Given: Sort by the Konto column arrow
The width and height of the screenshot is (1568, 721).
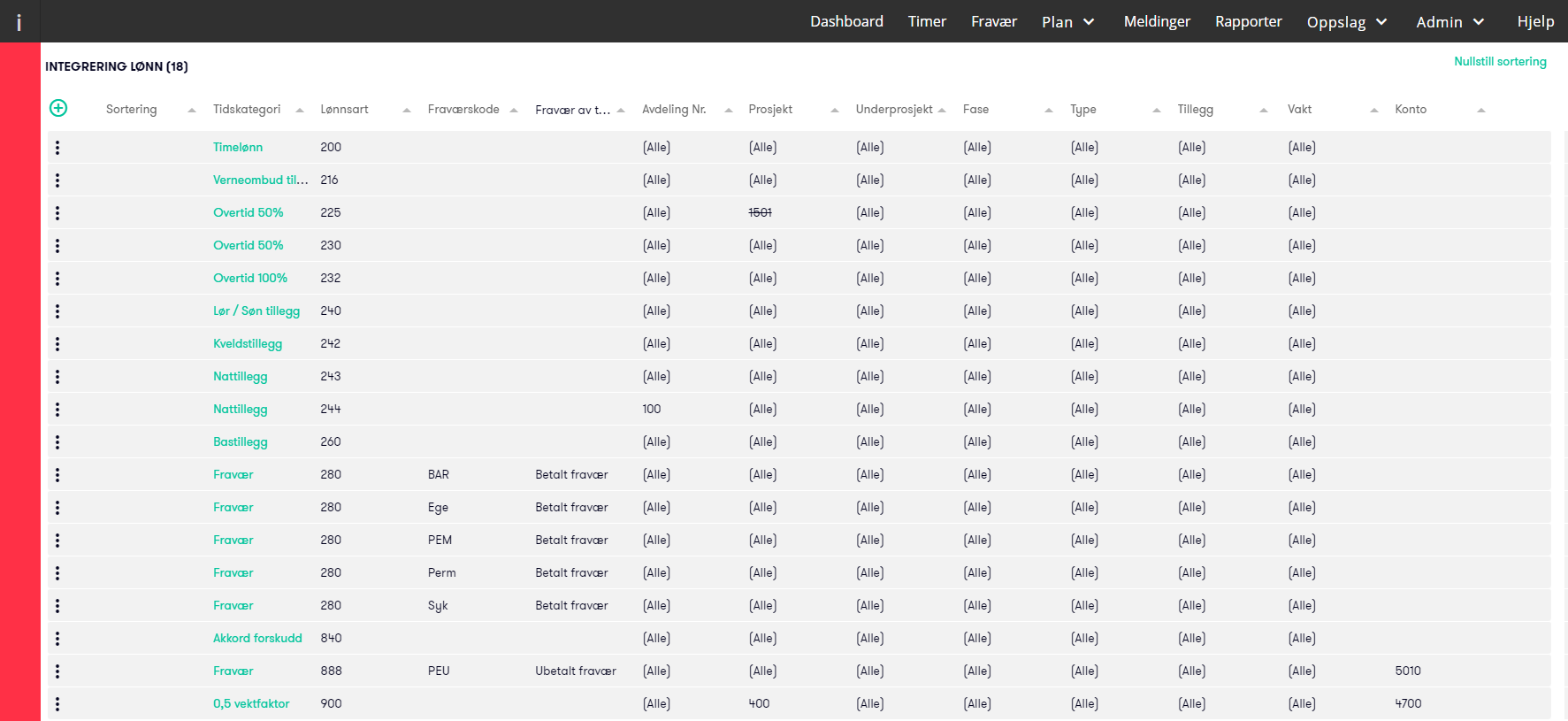Looking at the screenshot, I should coord(1481,111).
